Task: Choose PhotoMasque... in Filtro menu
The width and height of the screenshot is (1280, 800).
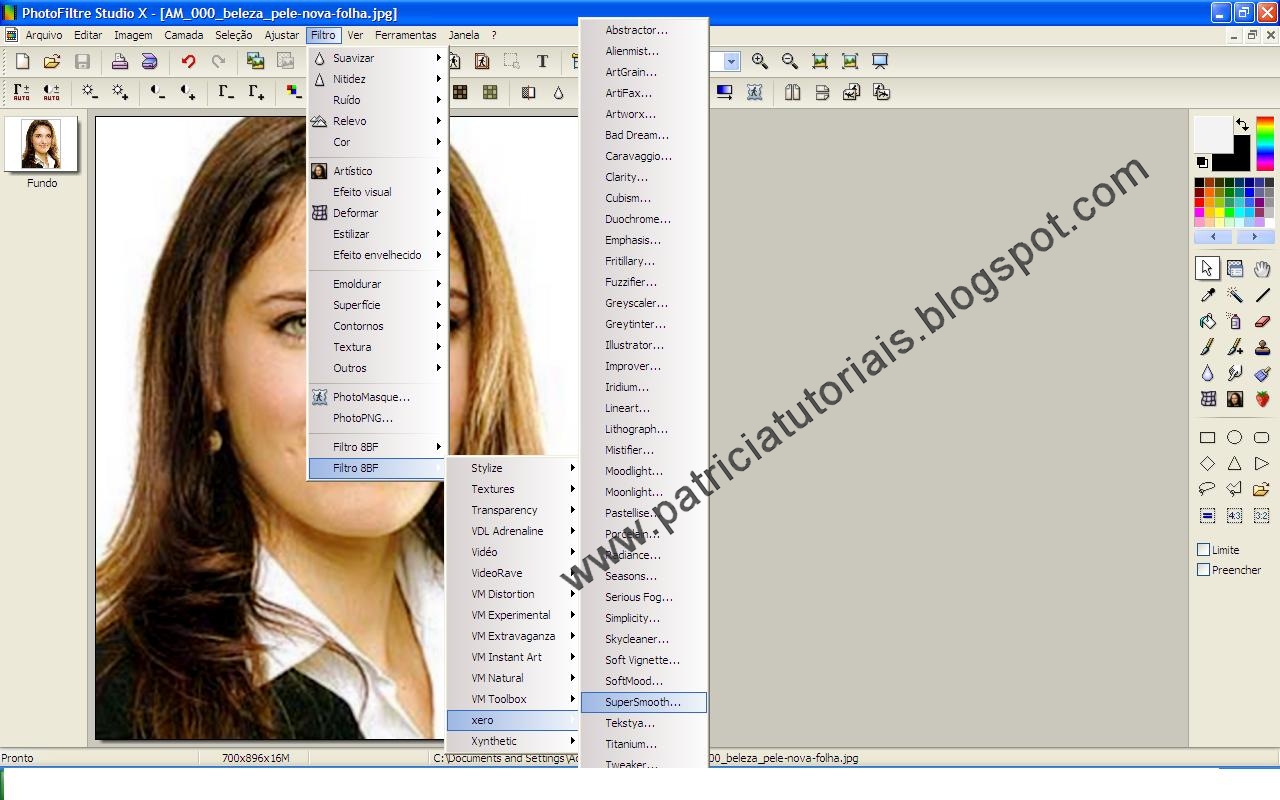Action: pyautogui.click(x=378, y=397)
